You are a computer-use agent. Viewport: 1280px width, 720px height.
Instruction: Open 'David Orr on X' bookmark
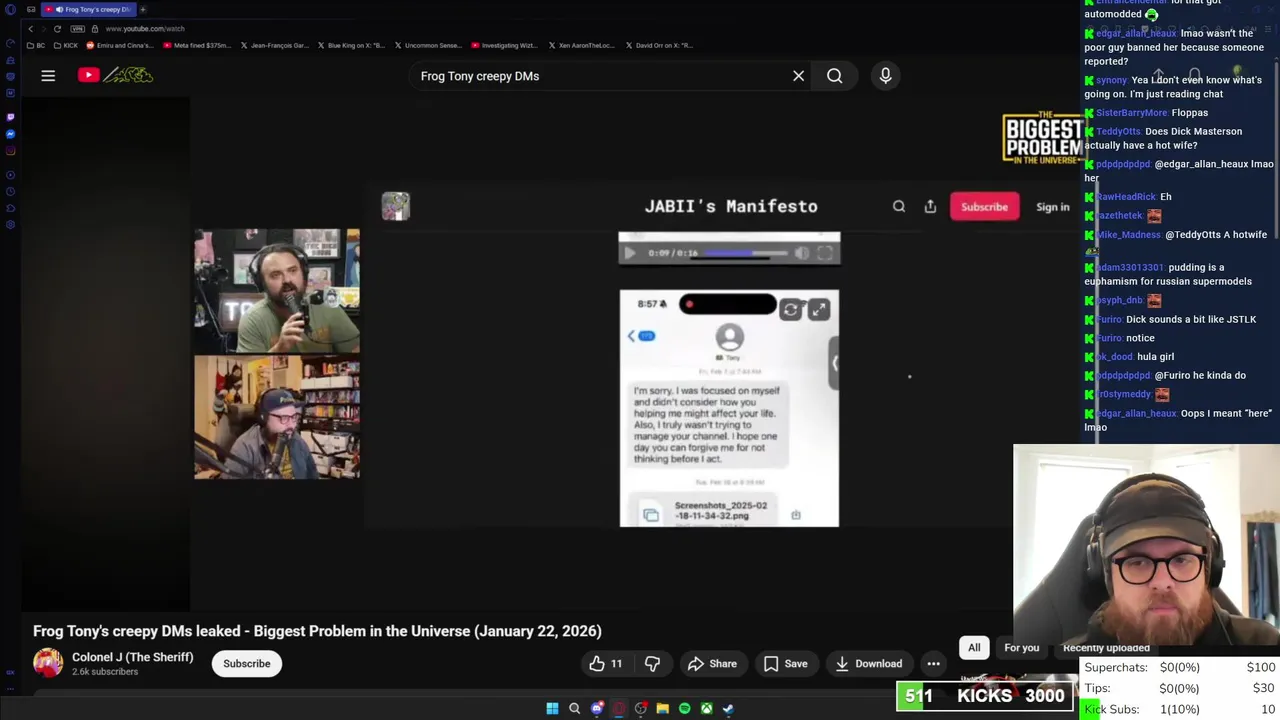(658, 45)
